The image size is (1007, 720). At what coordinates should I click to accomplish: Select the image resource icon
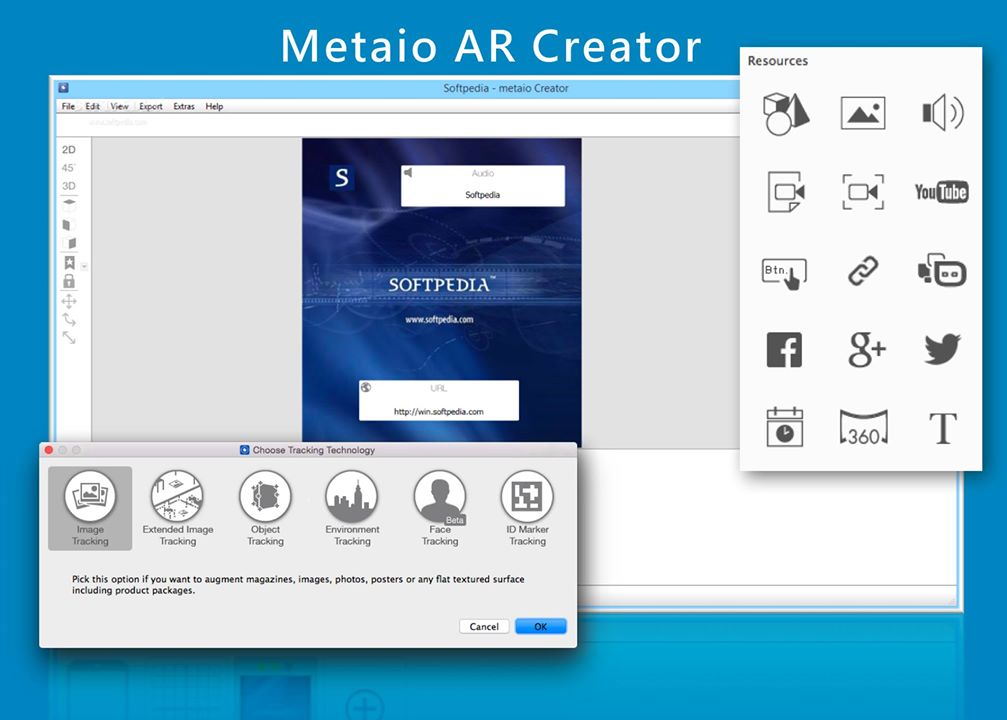click(862, 113)
